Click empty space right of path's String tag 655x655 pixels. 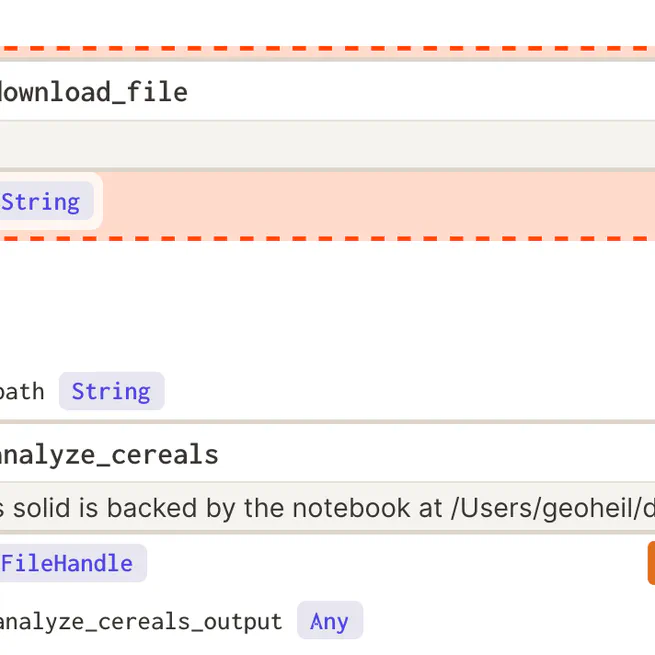click(400, 391)
